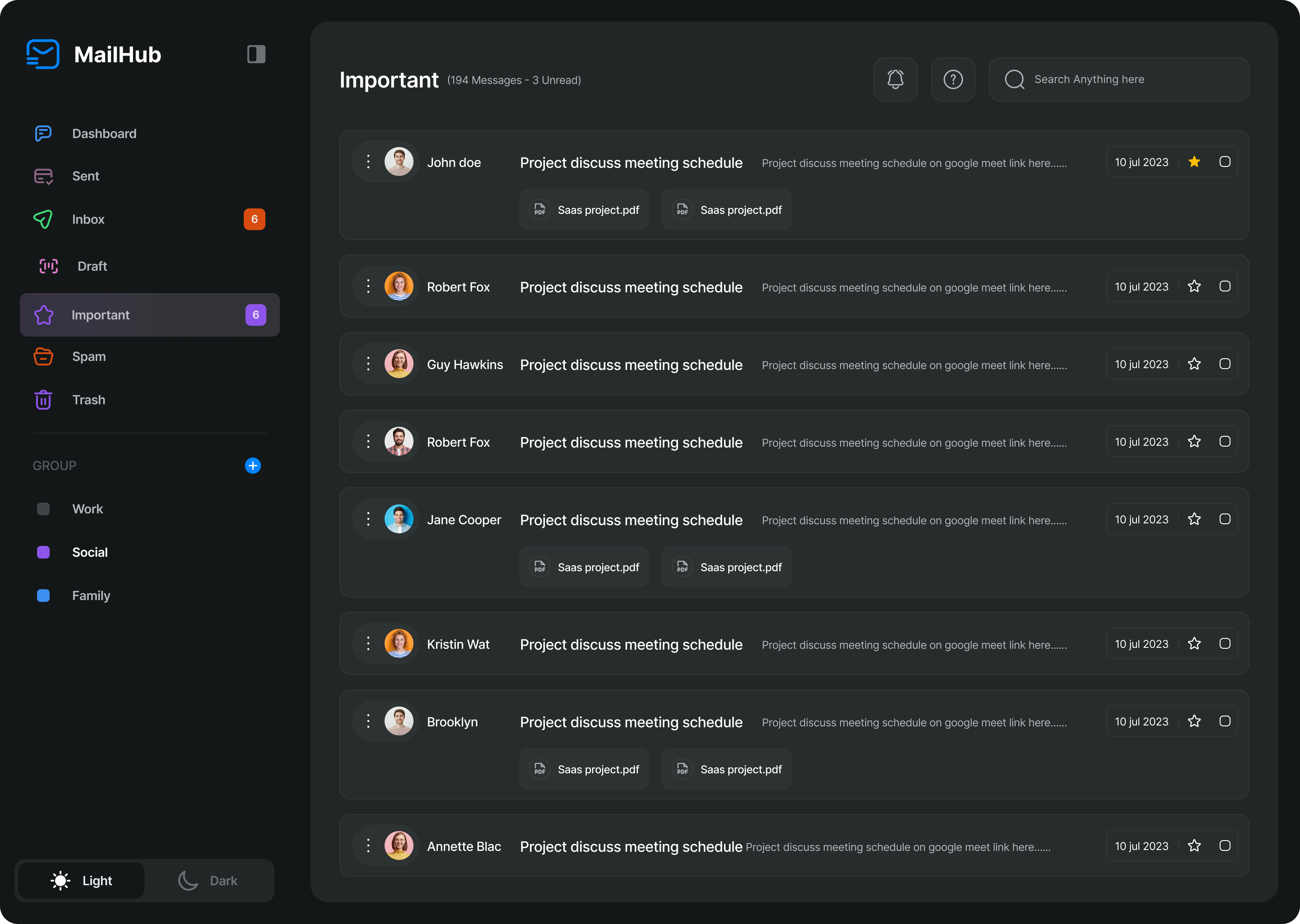Click the MailHub envelope logo

[43, 54]
